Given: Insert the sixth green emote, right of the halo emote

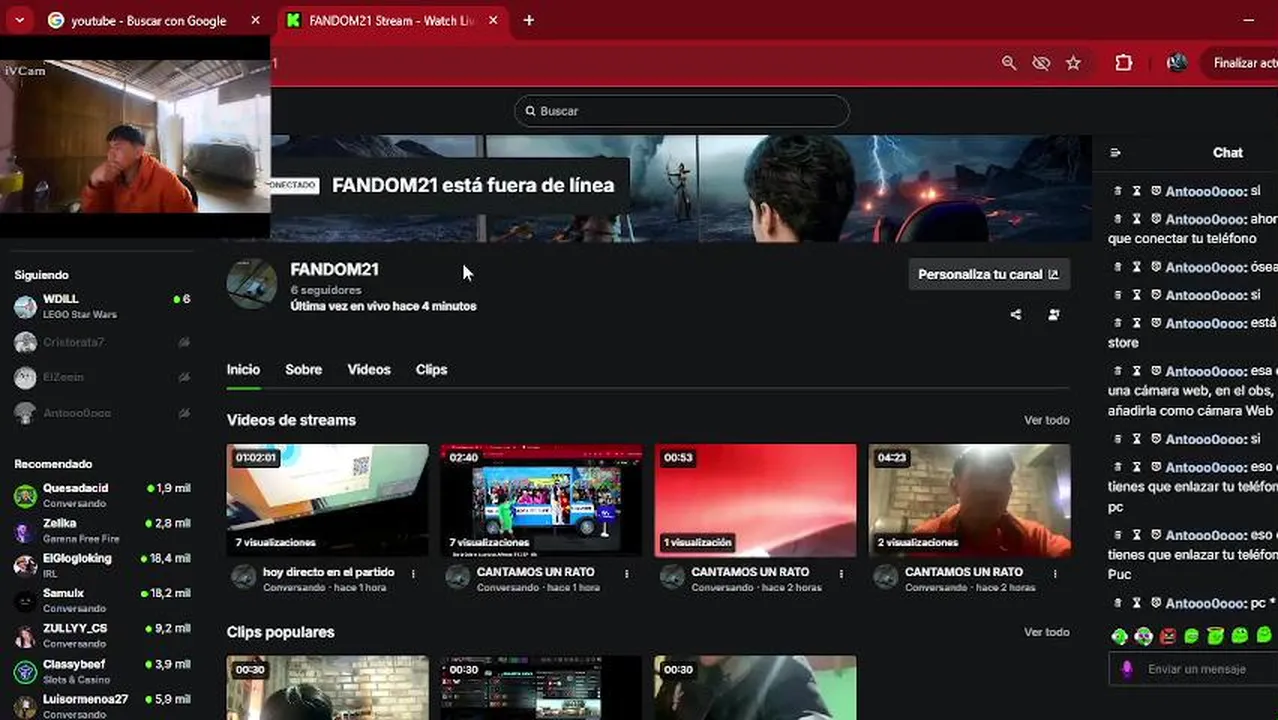Looking at the screenshot, I should tap(1240, 635).
